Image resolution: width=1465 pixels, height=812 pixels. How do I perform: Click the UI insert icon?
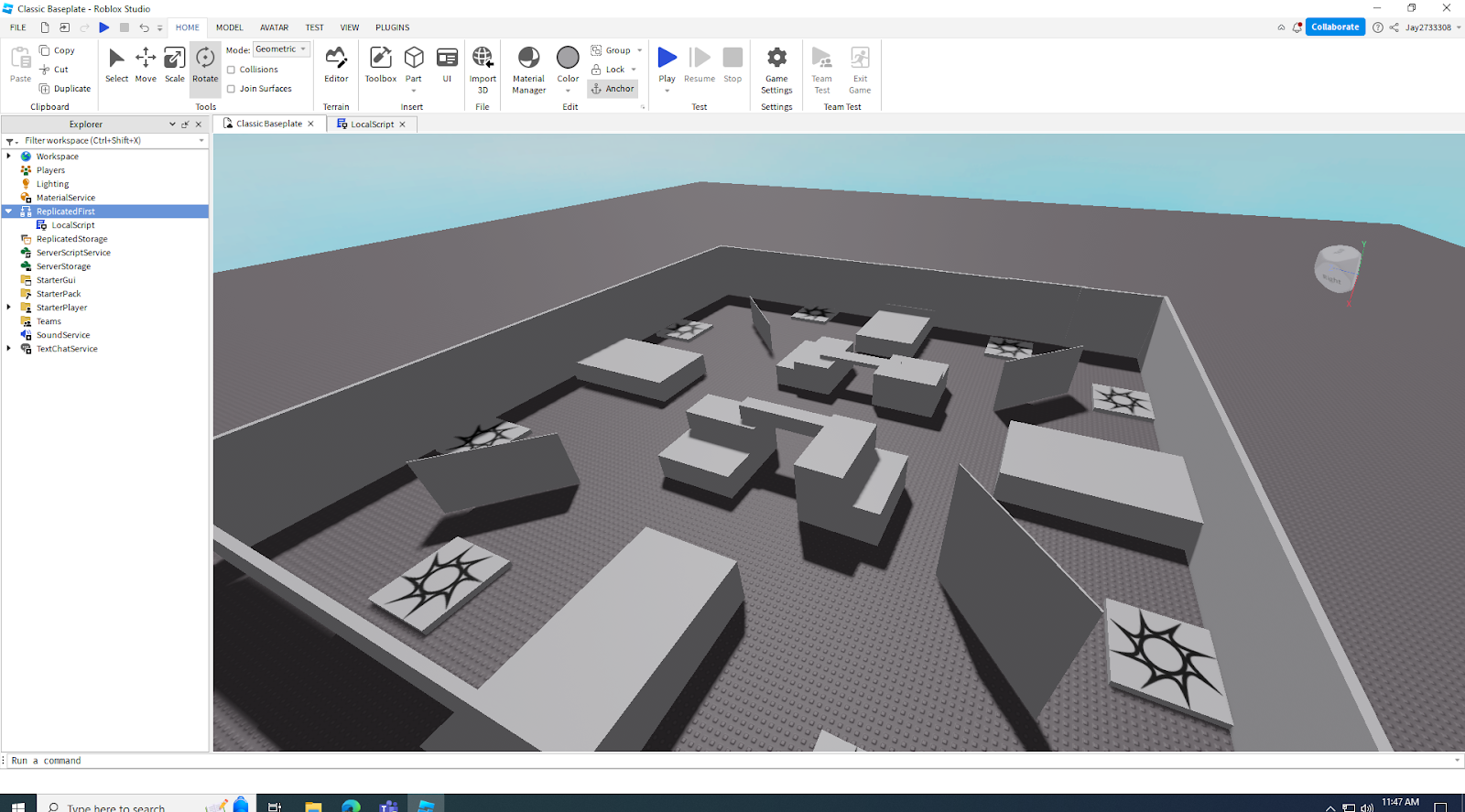447,66
